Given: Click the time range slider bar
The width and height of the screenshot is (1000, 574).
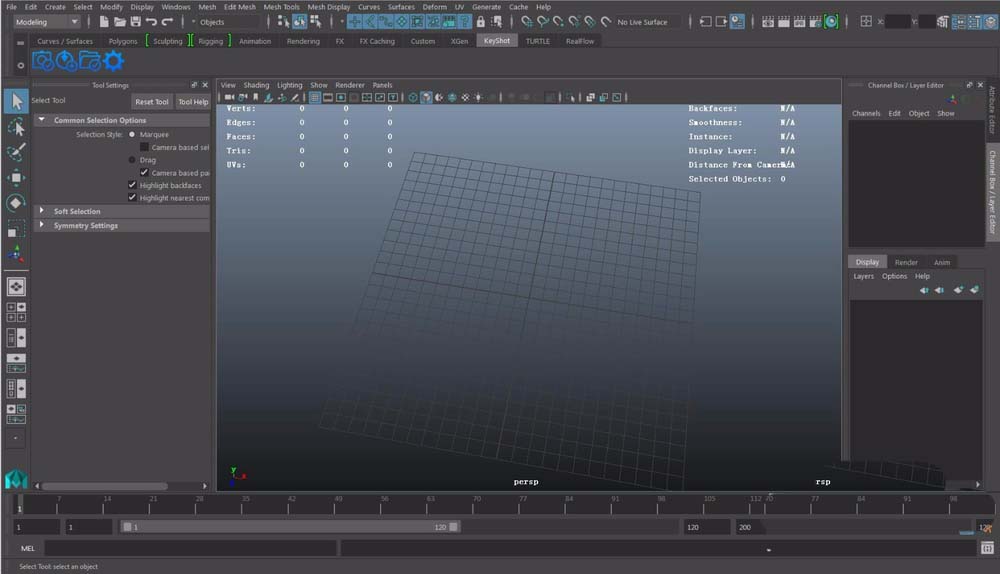Looking at the screenshot, I should click(x=290, y=526).
